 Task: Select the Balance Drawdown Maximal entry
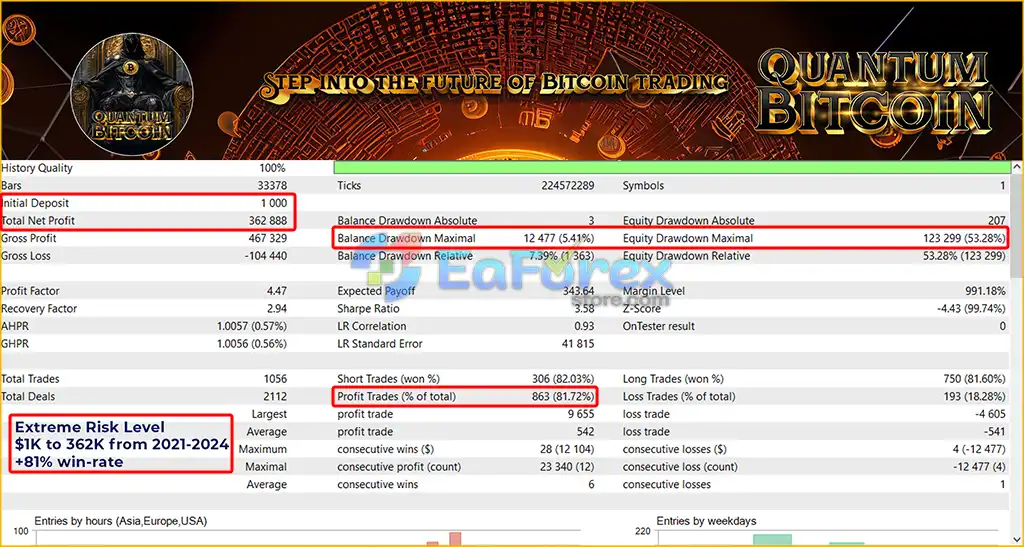pos(466,238)
